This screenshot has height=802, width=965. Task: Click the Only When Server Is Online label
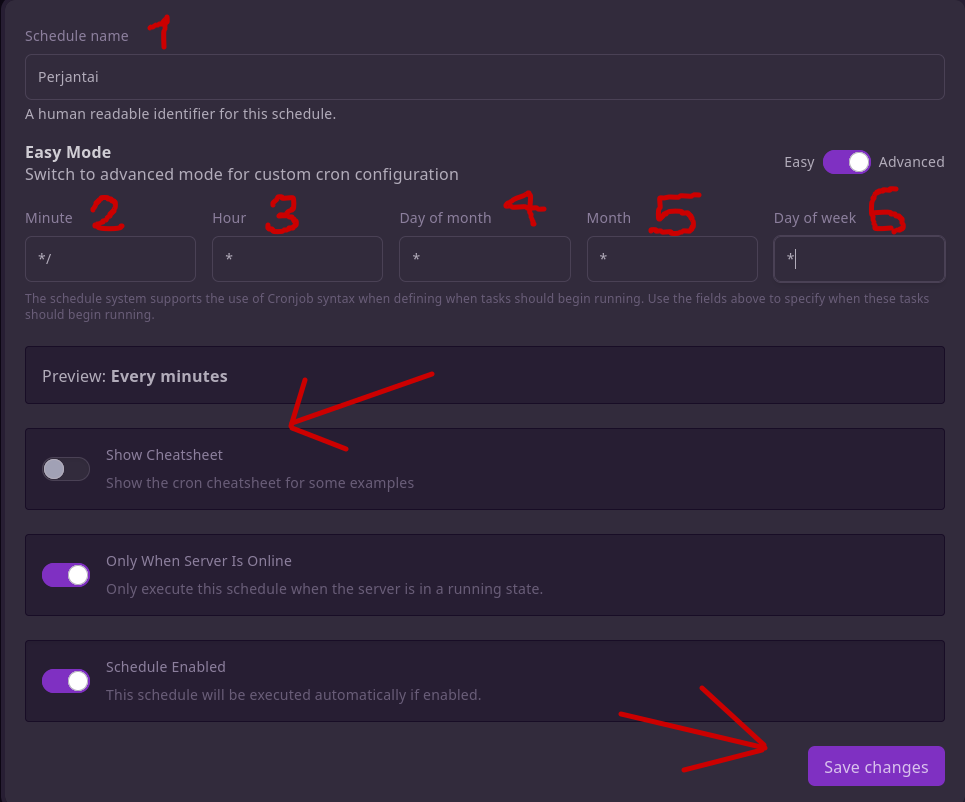click(199, 561)
